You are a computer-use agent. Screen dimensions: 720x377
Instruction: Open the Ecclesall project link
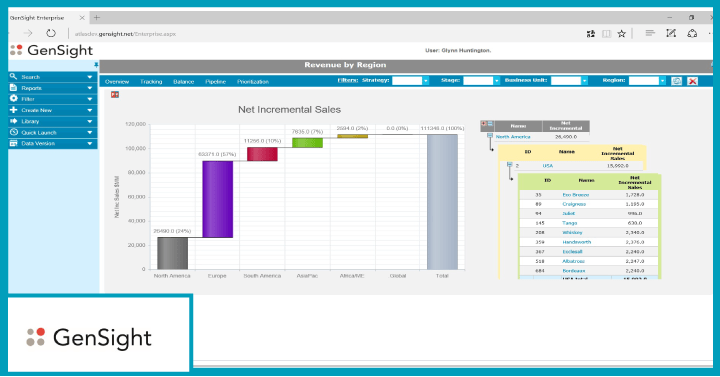coord(572,252)
